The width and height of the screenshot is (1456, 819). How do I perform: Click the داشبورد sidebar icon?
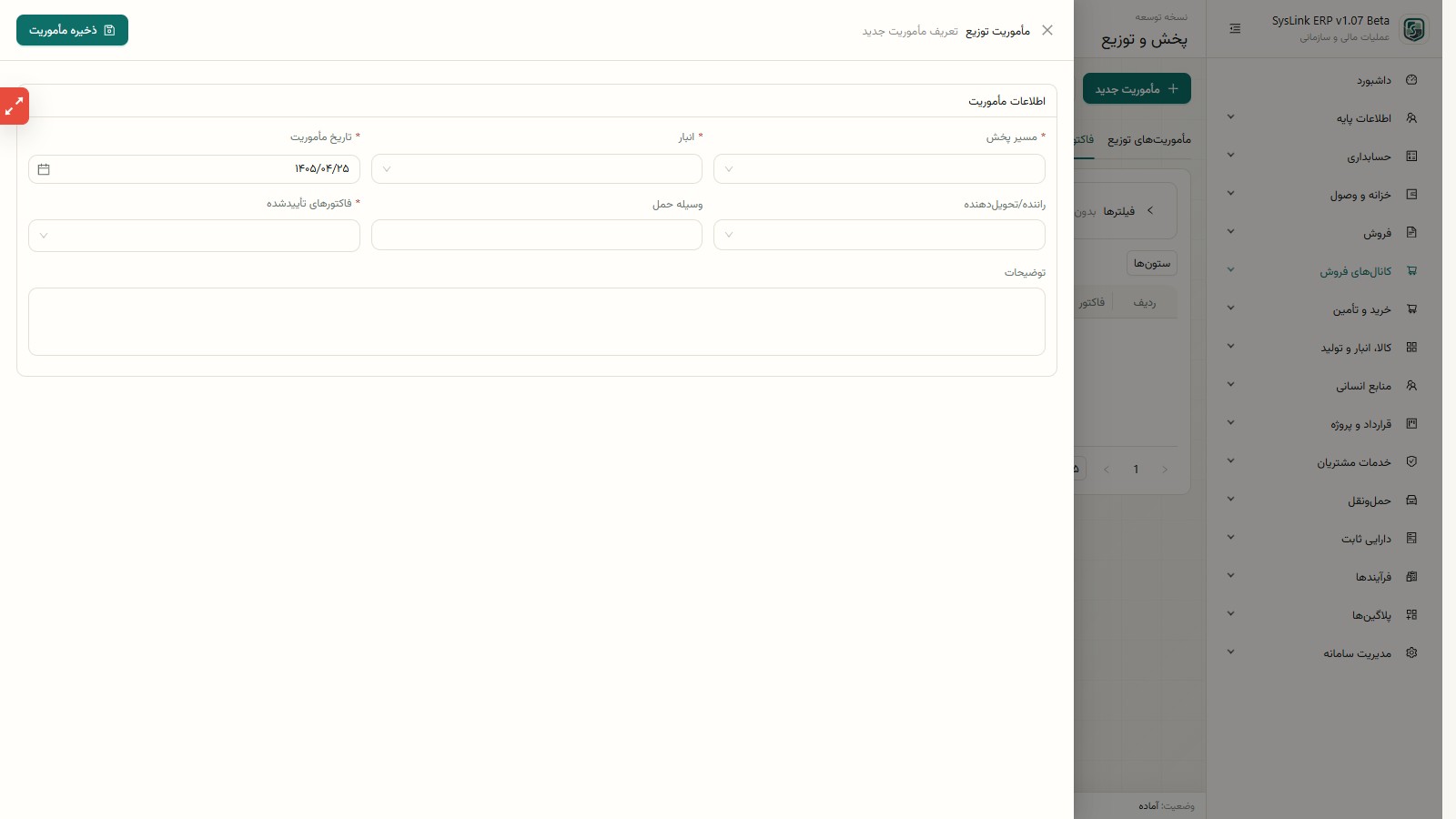pyautogui.click(x=1411, y=80)
